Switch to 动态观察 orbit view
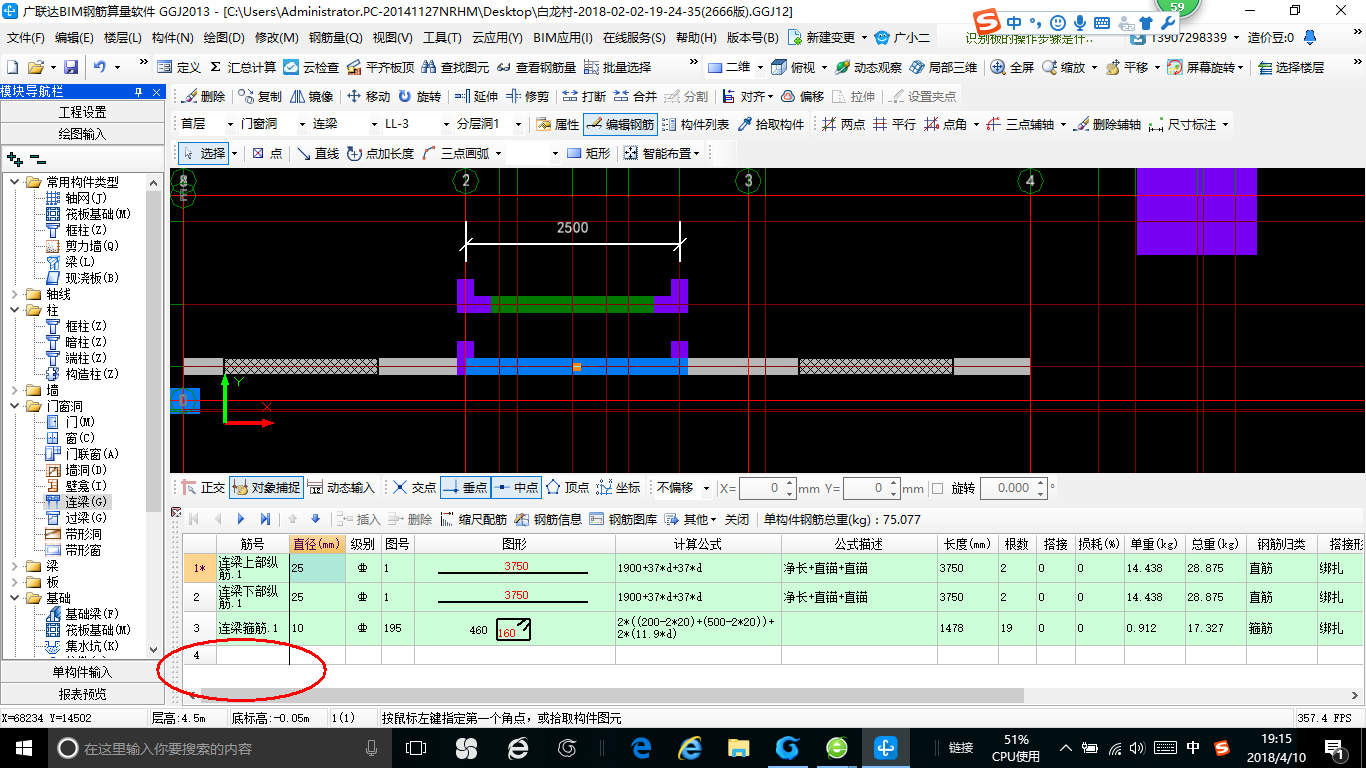The height and width of the screenshot is (768, 1366). [x=870, y=67]
